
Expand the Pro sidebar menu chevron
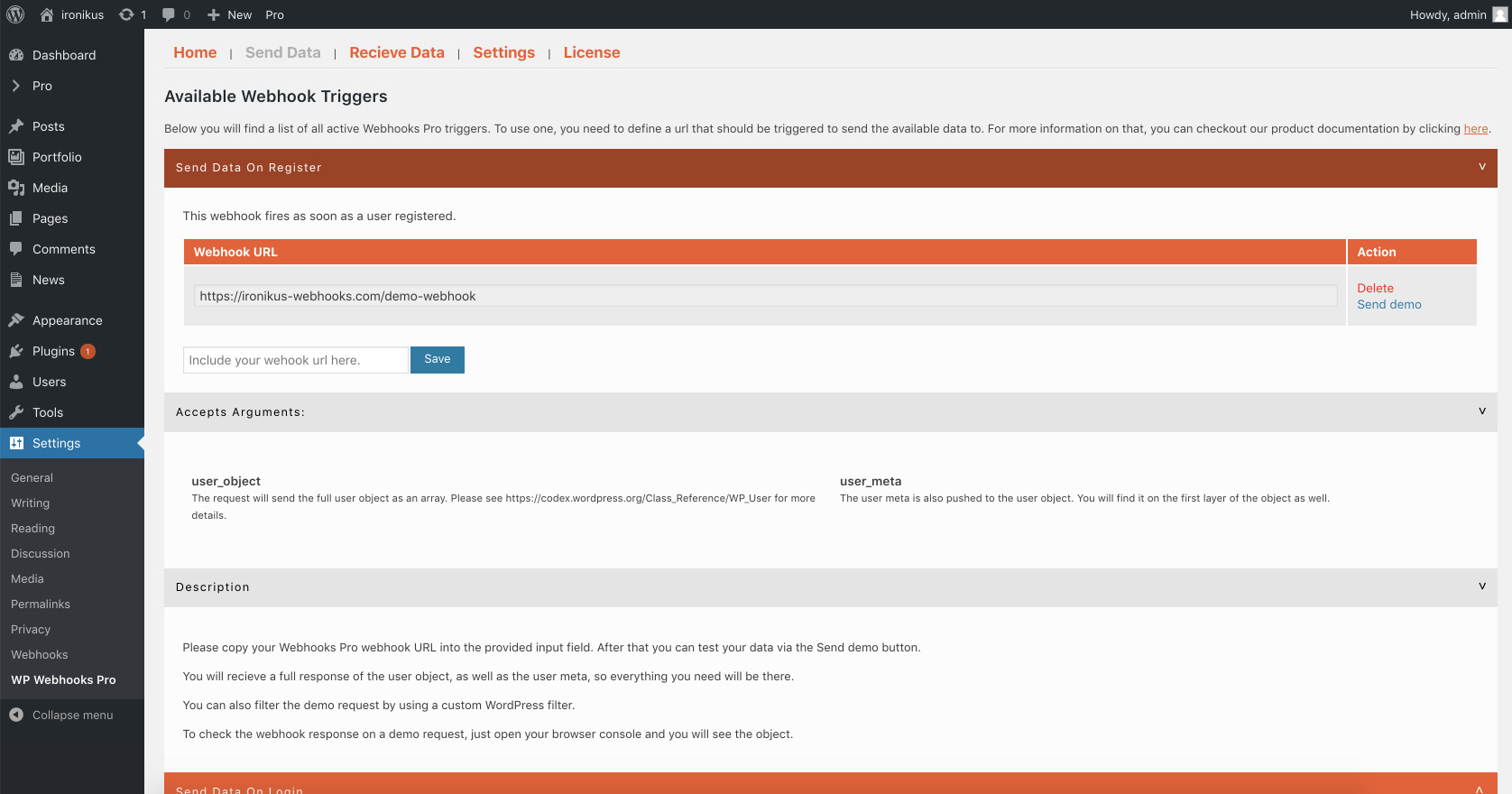tap(16, 86)
